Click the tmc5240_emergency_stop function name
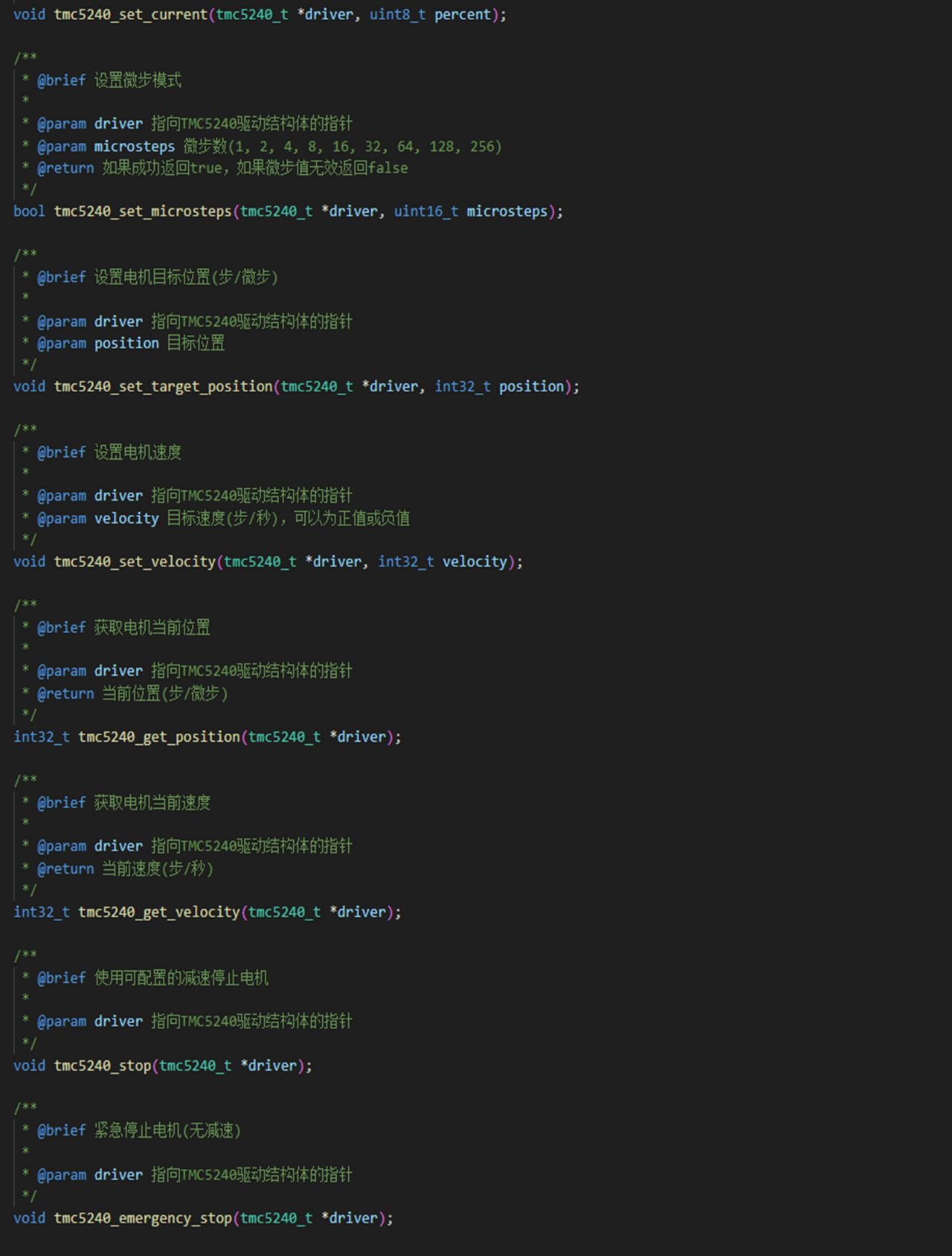 tap(143, 1218)
